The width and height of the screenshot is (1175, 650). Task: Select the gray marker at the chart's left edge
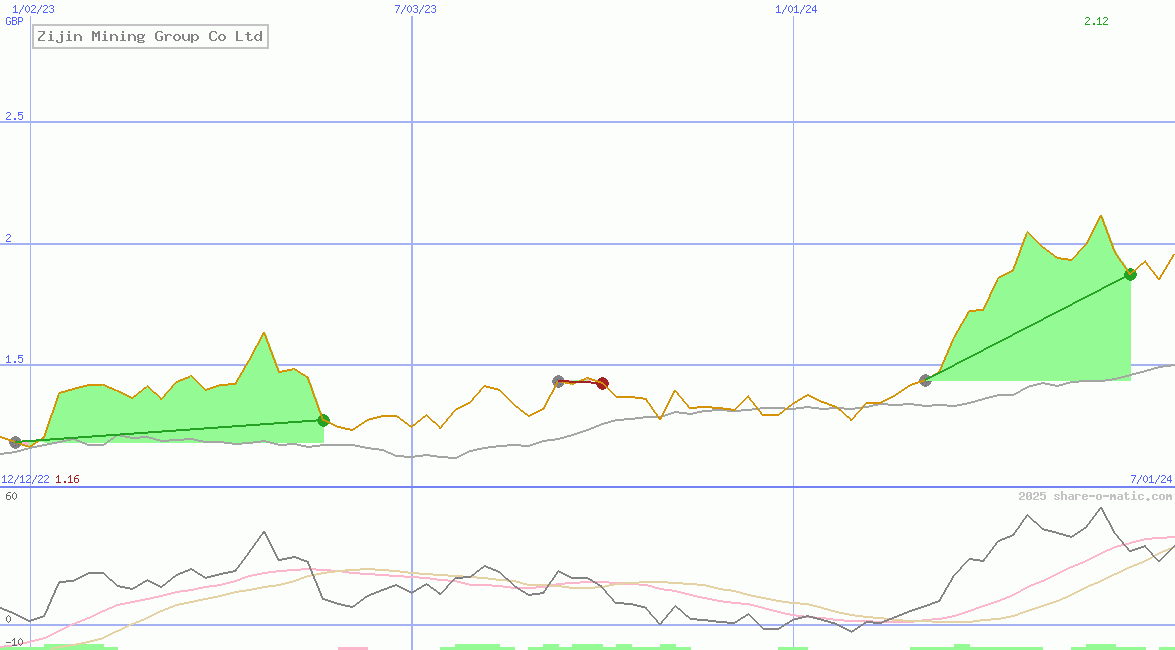[x=16, y=439]
